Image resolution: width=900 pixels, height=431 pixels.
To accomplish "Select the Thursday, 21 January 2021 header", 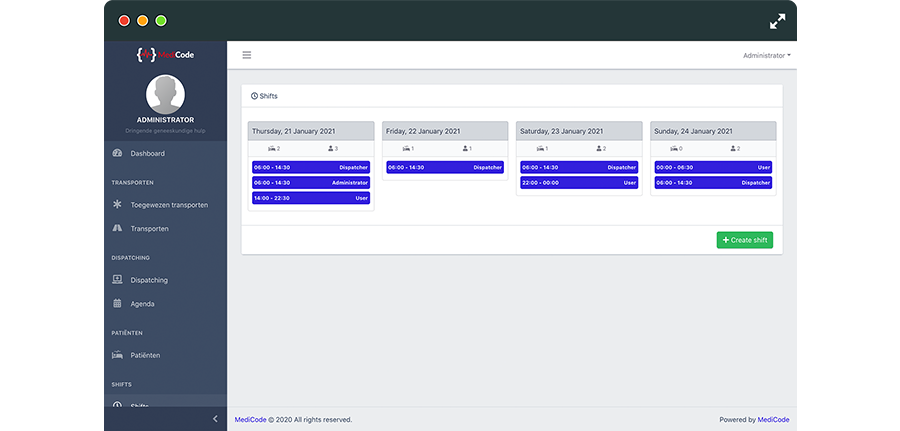I will click(x=311, y=131).
